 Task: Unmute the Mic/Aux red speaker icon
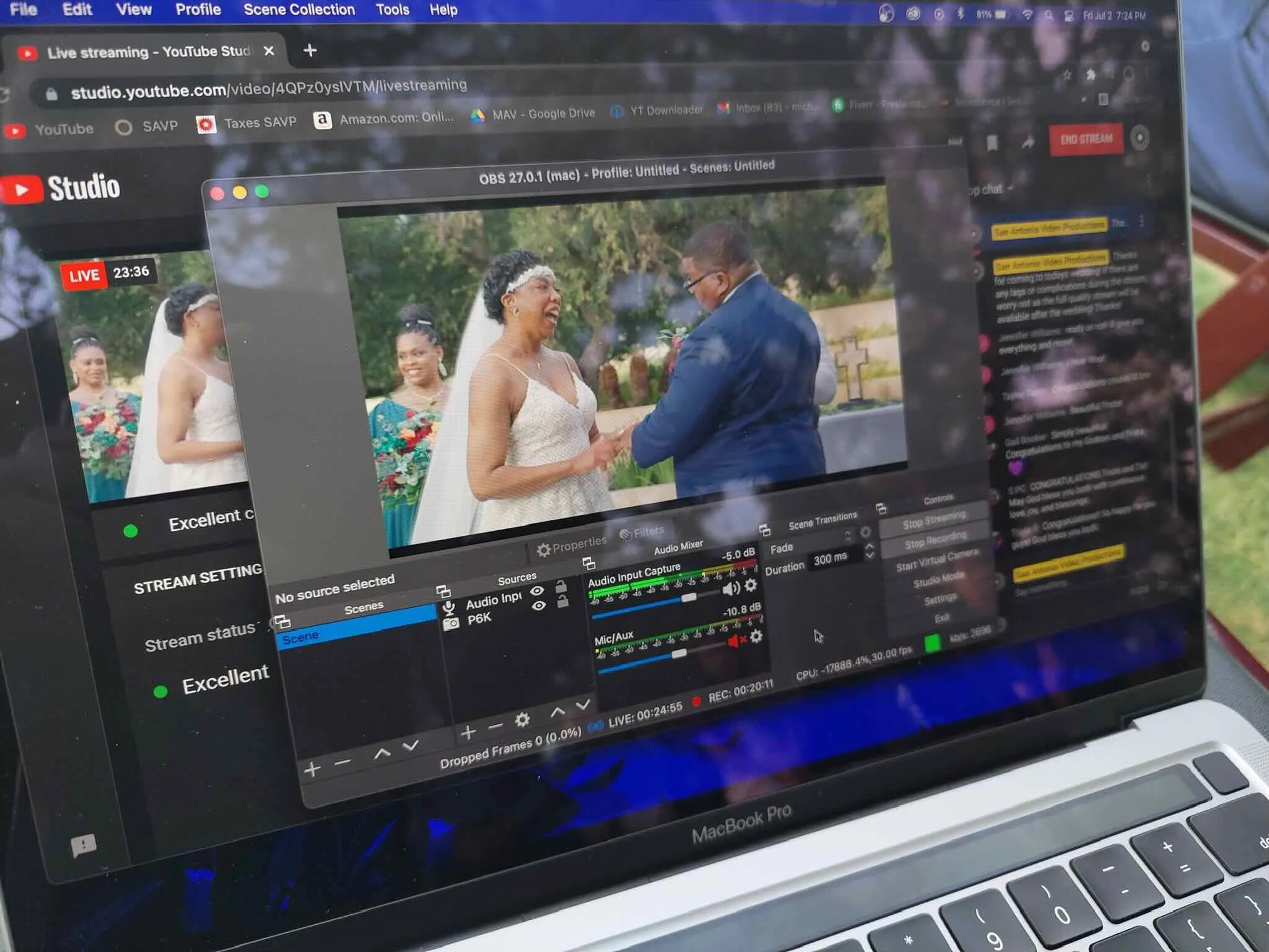[735, 640]
